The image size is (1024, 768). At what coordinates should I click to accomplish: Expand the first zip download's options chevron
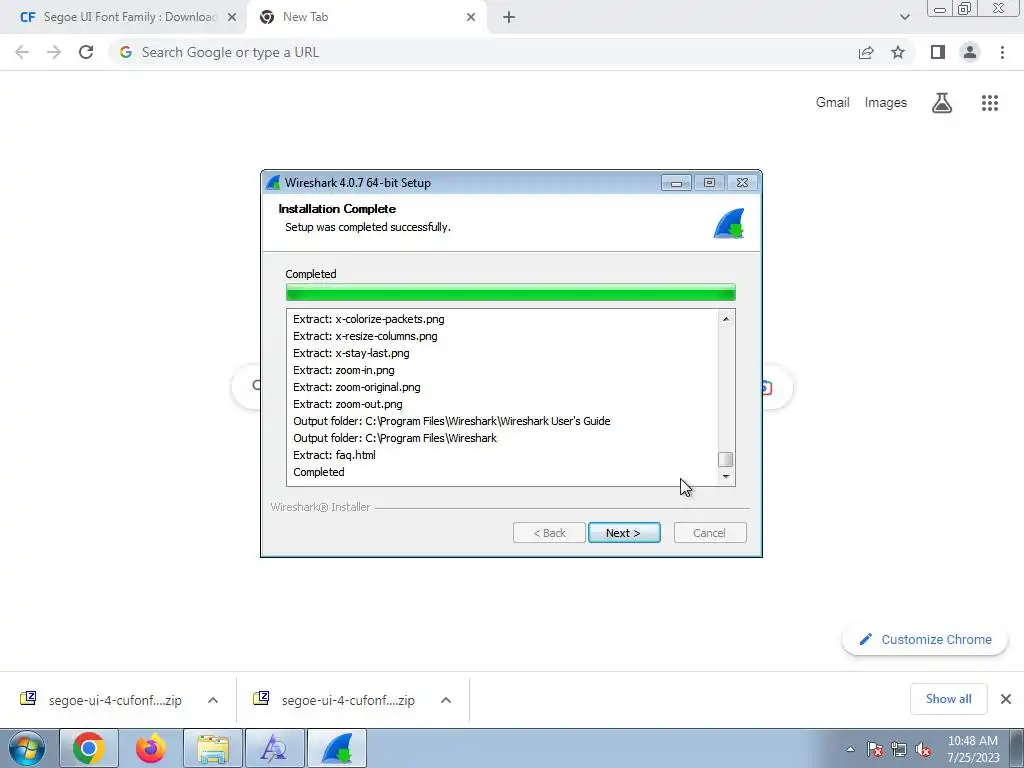click(x=213, y=700)
